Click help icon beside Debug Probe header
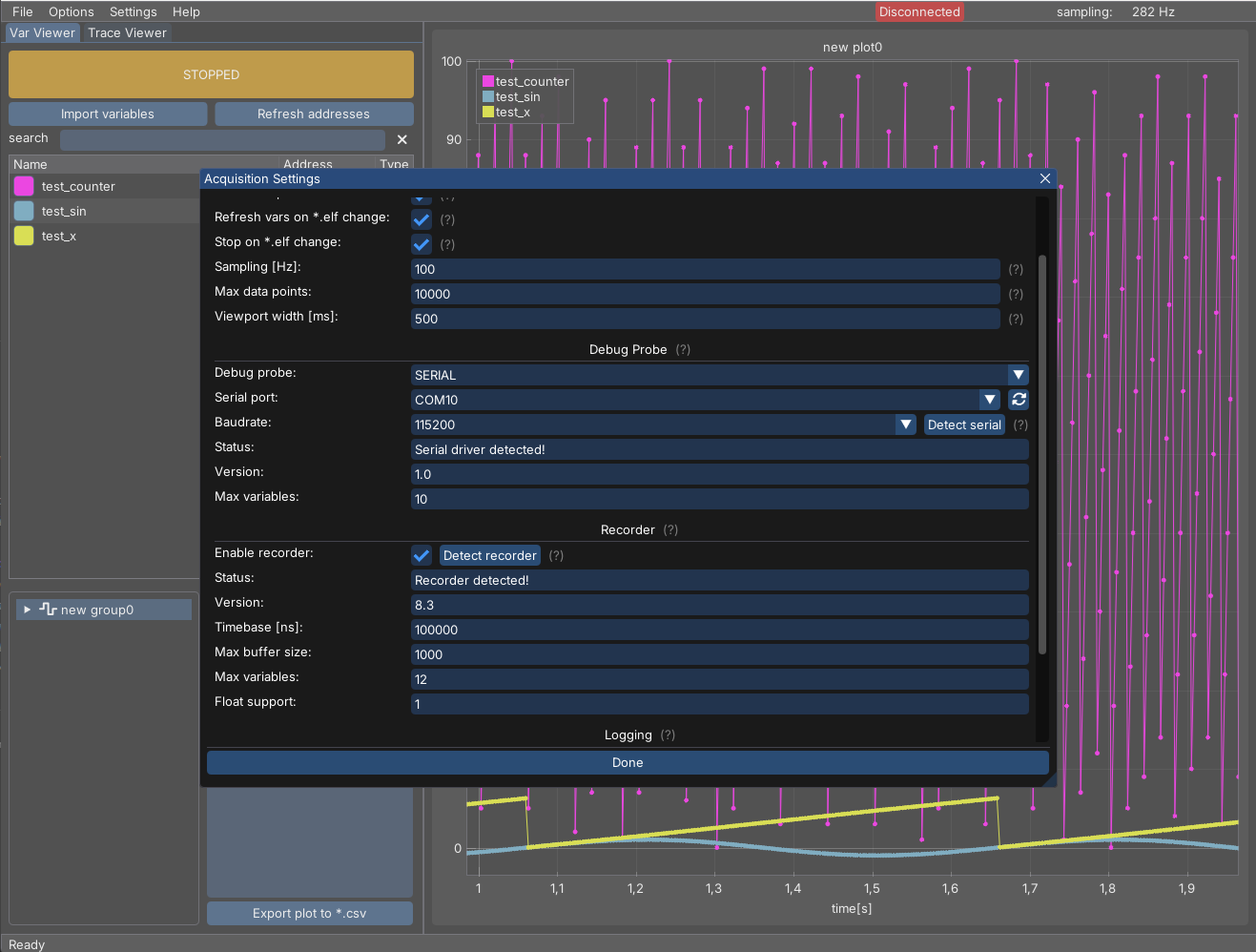Image resolution: width=1256 pixels, height=952 pixels. 683,350
